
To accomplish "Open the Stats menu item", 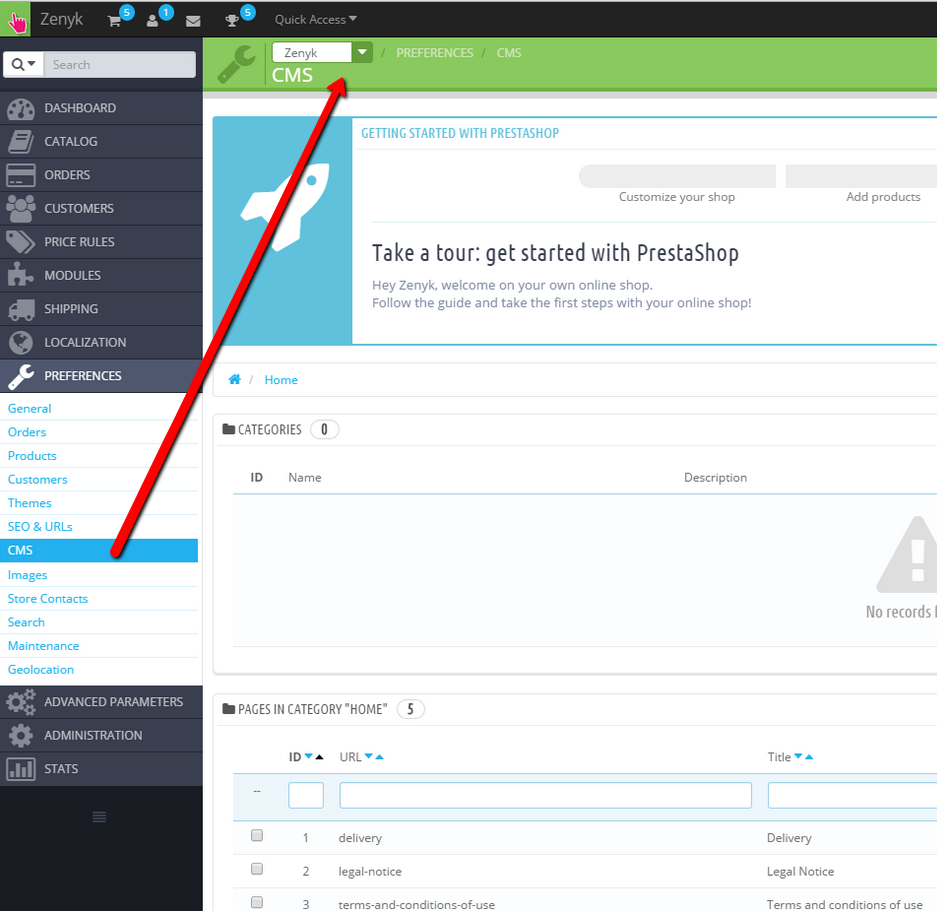I will [101, 769].
